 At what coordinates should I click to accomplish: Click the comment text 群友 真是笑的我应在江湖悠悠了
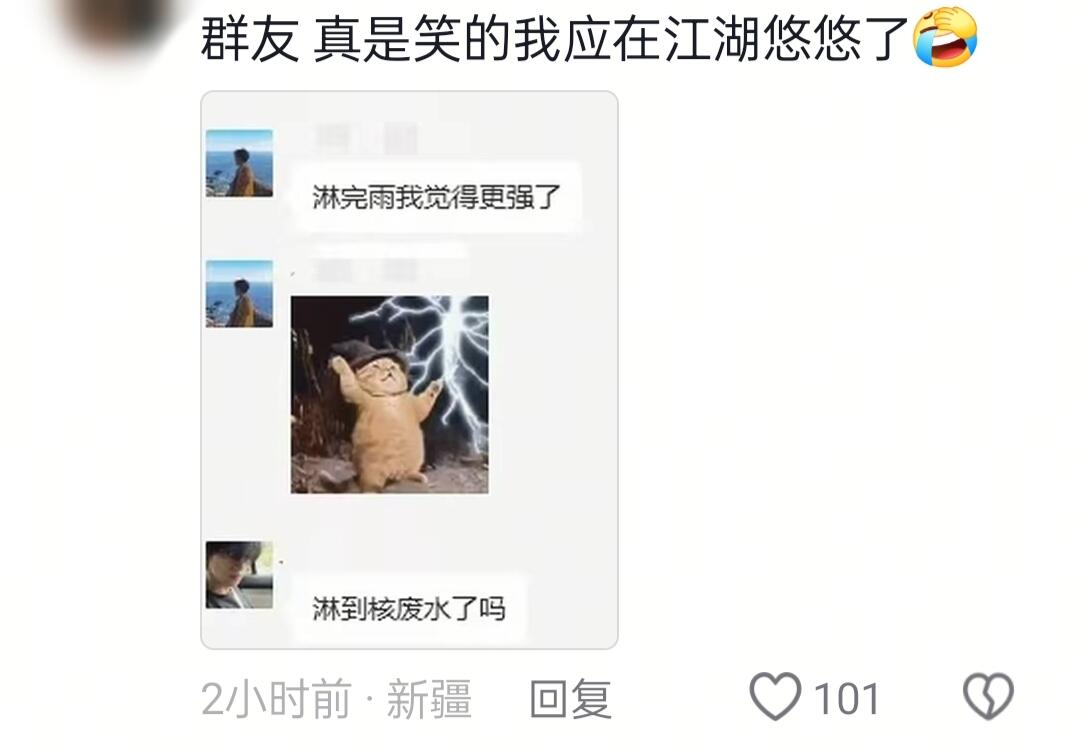pos(554,39)
